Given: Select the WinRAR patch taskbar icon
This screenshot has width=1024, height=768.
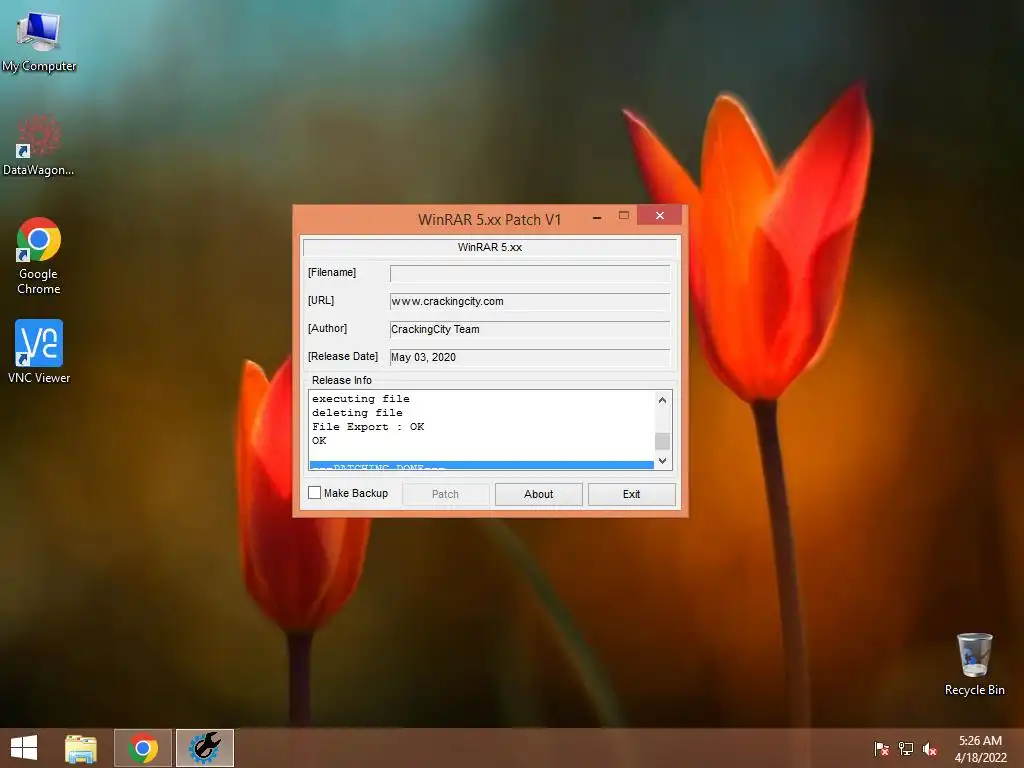Looking at the screenshot, I should coord(204,748).
